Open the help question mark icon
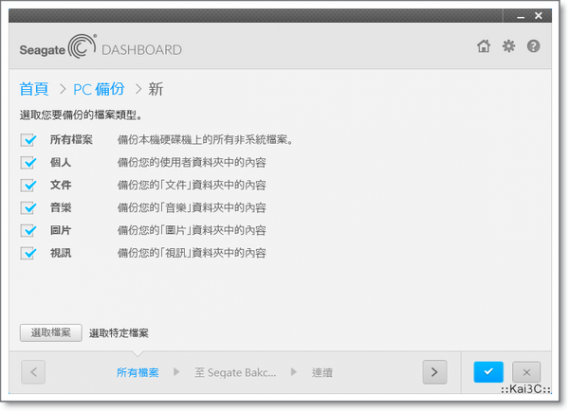Screen dimensions: 569x411 pos(533,46)
